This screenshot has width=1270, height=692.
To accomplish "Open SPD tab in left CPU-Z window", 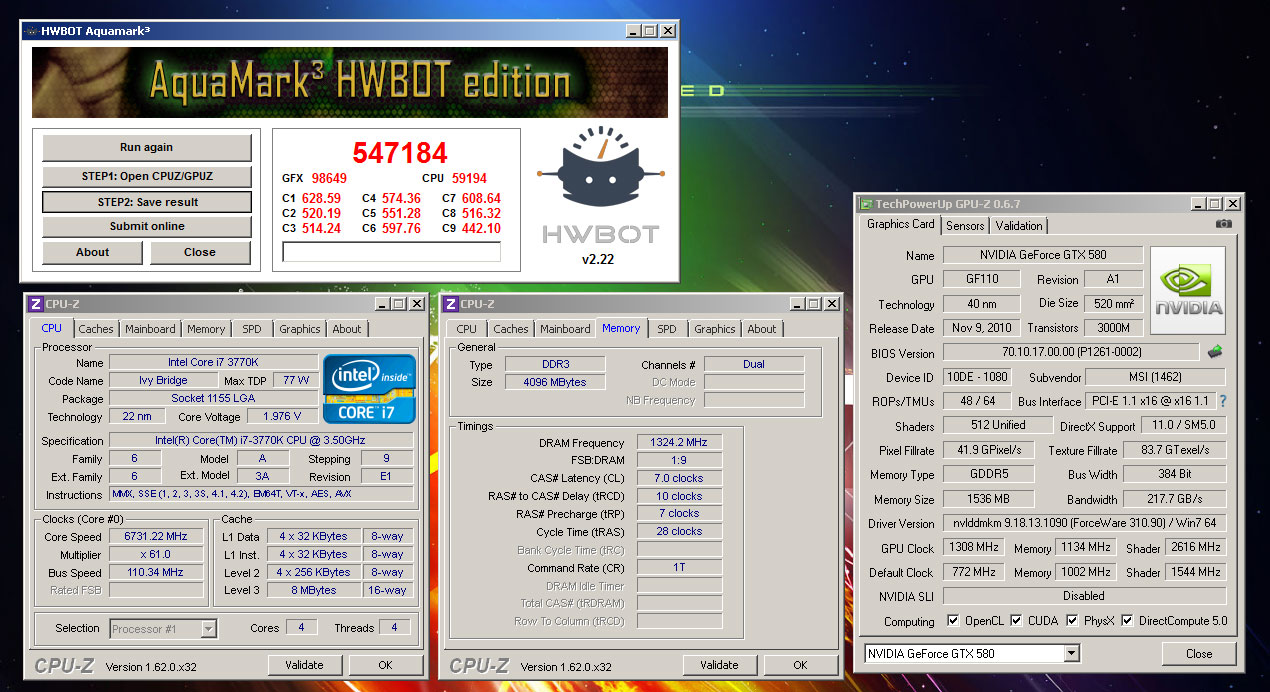I will tap(252, 329).
